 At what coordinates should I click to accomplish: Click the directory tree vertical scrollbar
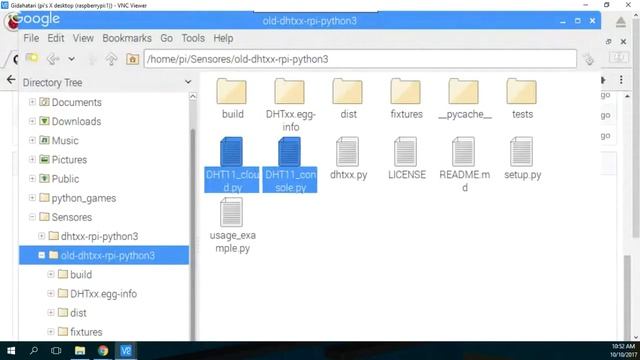click(x=193, y=234)
